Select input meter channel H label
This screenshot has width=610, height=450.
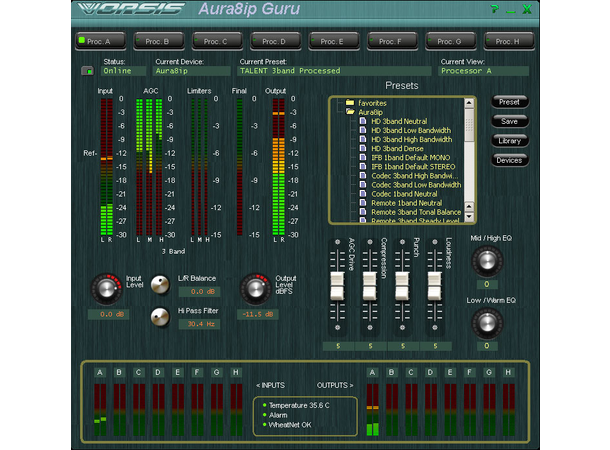click(236, 373)
